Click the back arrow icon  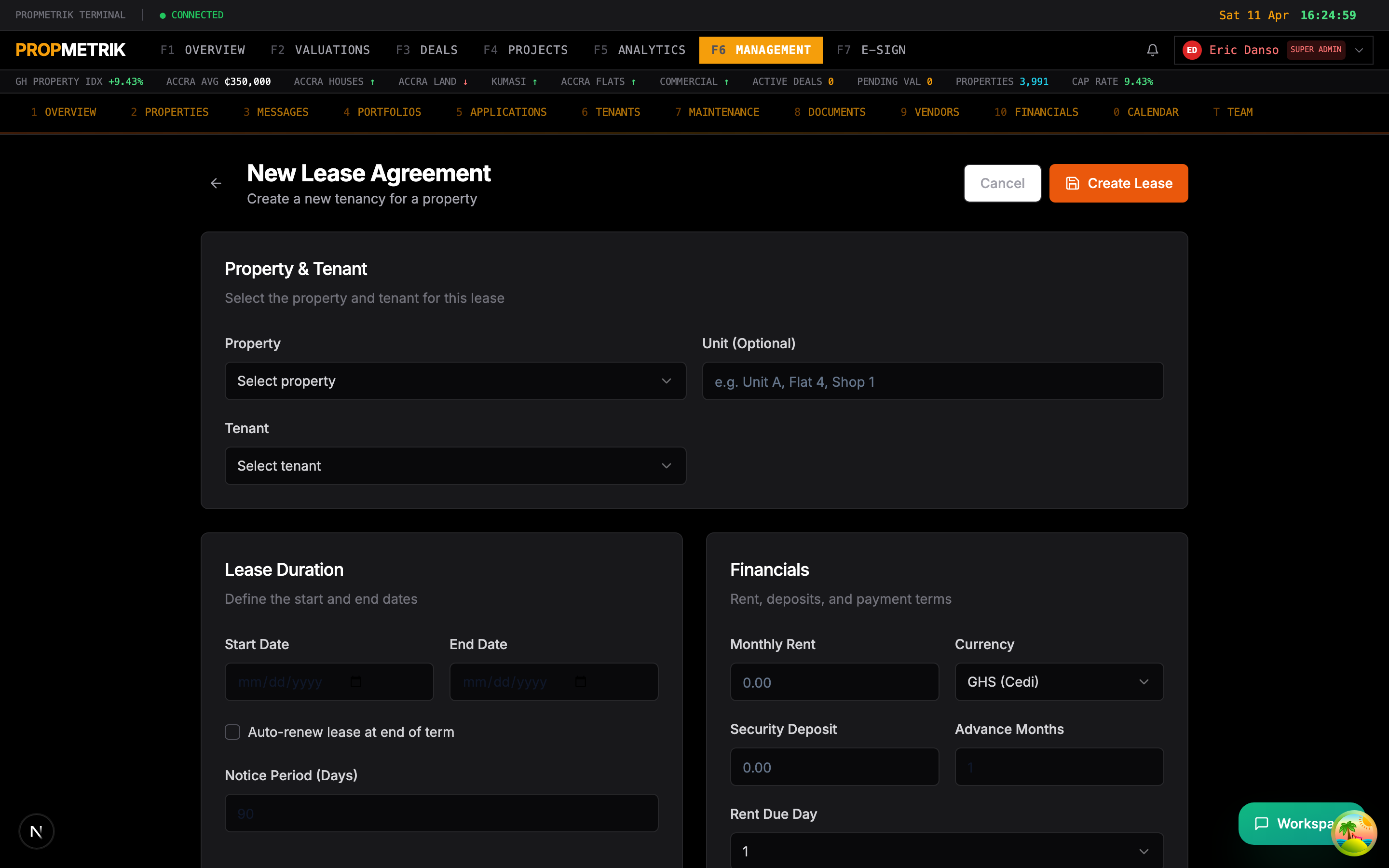click(216, 183)
